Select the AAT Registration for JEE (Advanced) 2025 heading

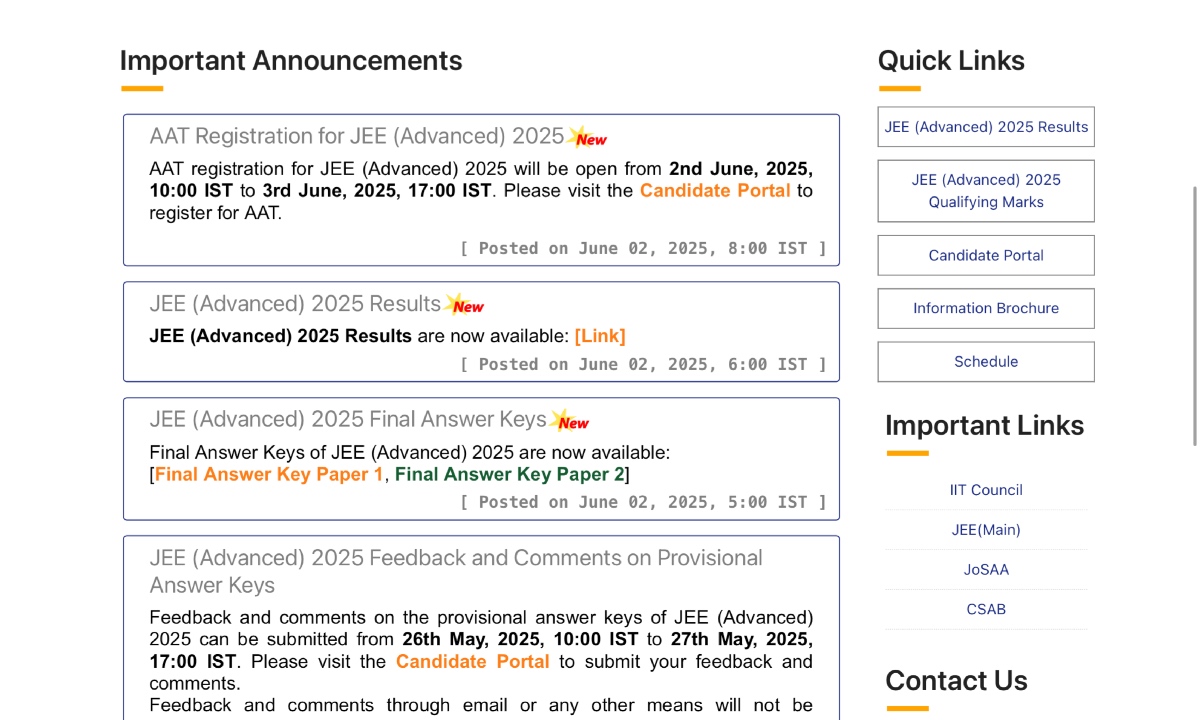(x=357, y=136)
